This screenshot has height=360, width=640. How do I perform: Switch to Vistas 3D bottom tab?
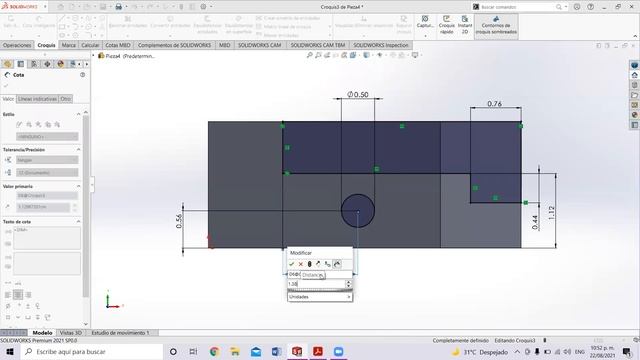(71, 333)
